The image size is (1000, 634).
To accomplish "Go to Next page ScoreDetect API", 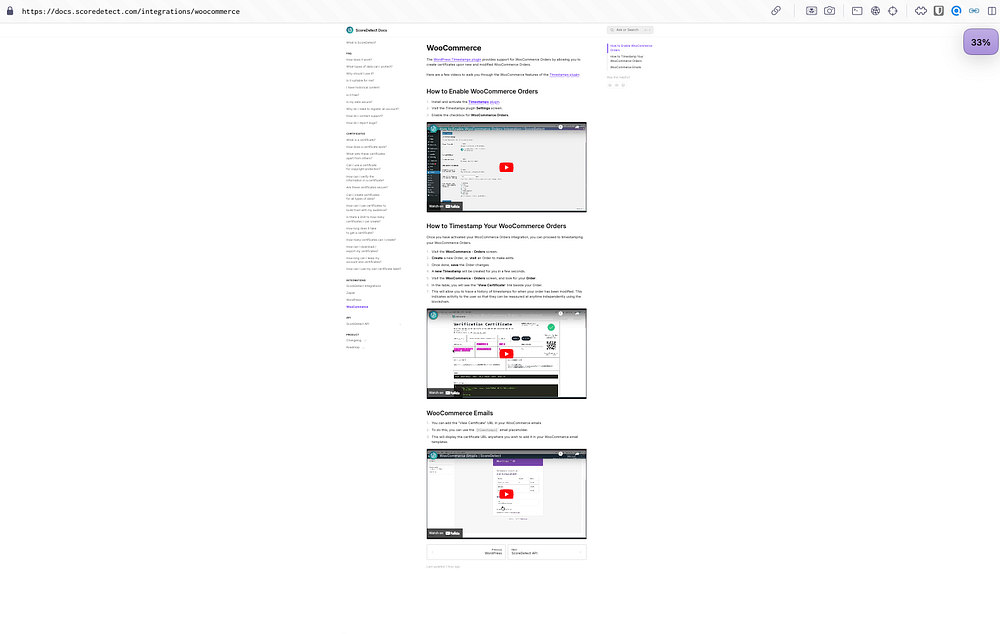I will [x=547, y=552].
